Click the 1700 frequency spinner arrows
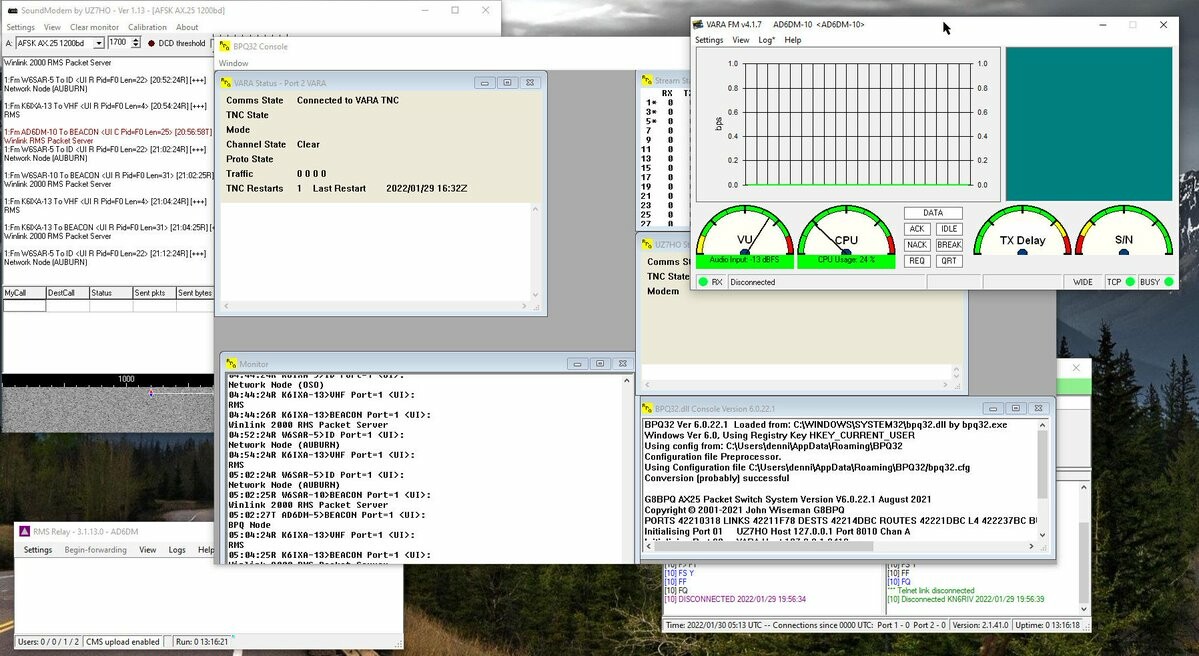This screenshot has width=1199, height=656. (135, 43)
